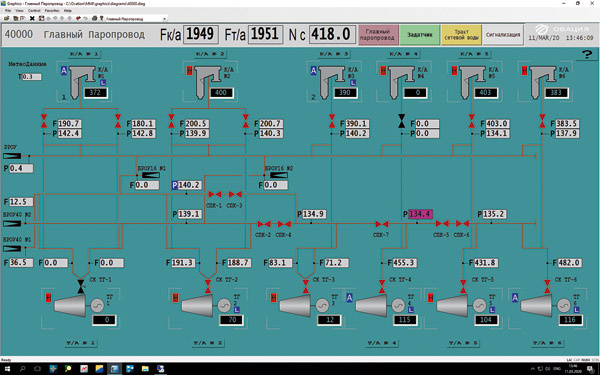Viewport: 600px width, 375px height.
Task: Click the black stop valve СК ТГ-1
Action: pos(81,287)
